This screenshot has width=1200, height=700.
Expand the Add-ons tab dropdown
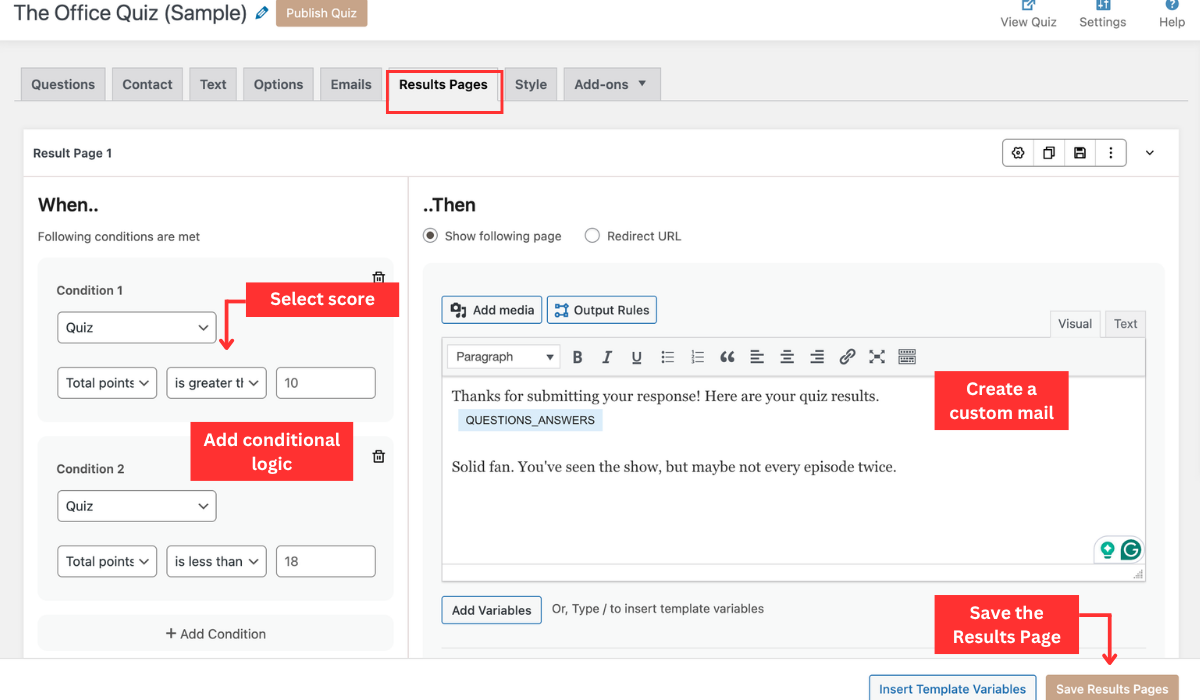[x=612, y=84]
